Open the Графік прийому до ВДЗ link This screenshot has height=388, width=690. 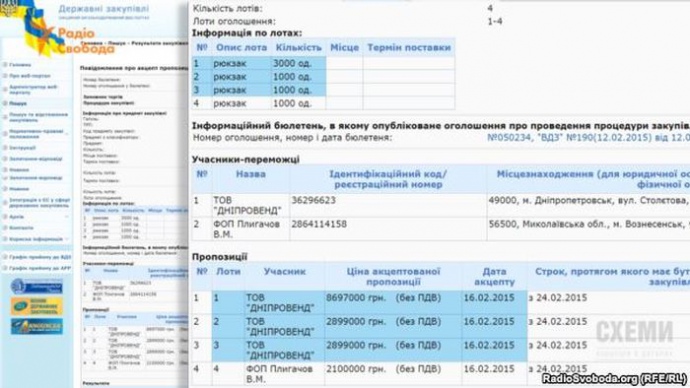pyautogui.click(x=40, y=257)
